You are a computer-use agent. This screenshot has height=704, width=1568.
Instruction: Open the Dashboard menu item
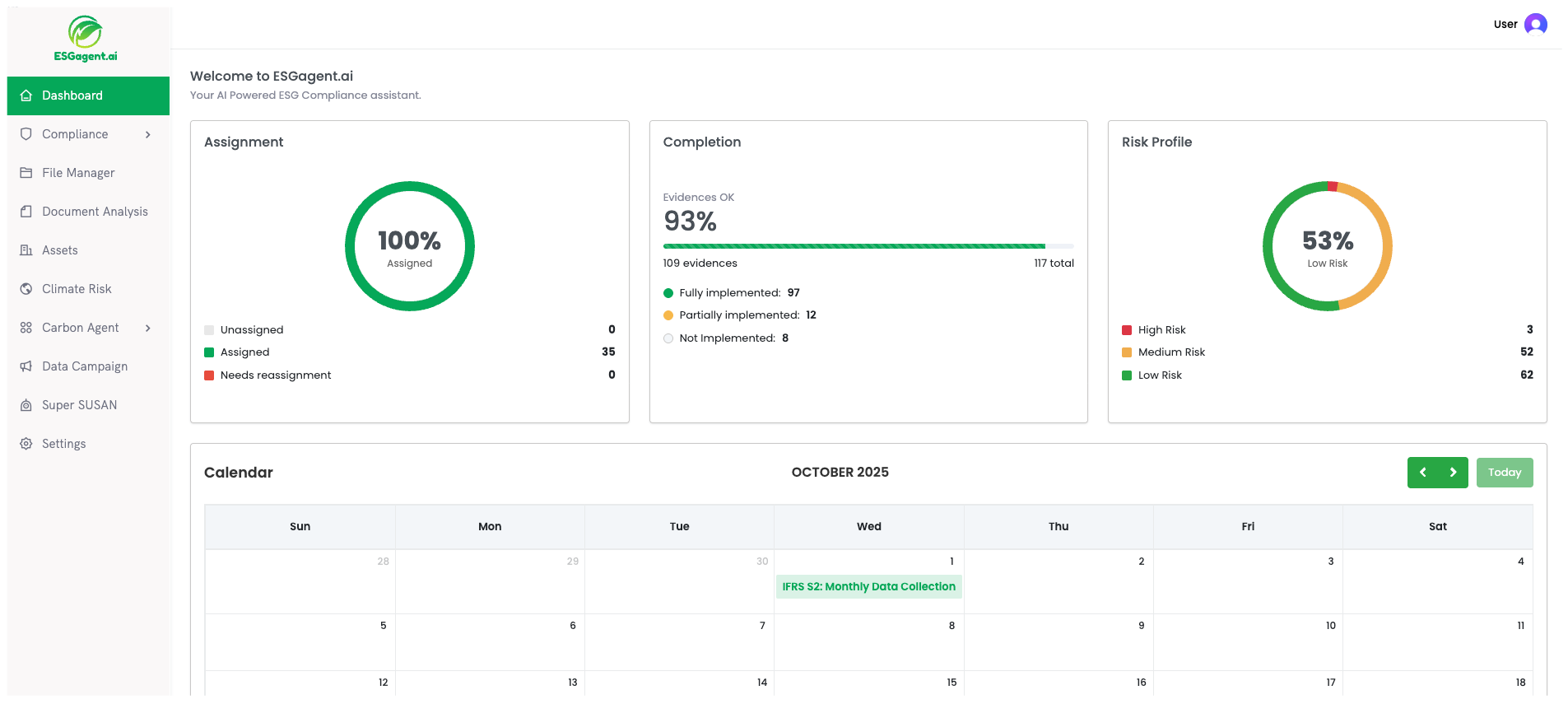click(x=88, y=96)
